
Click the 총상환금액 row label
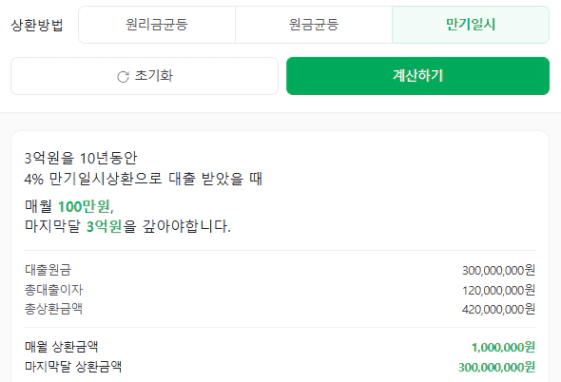[54, 309]
